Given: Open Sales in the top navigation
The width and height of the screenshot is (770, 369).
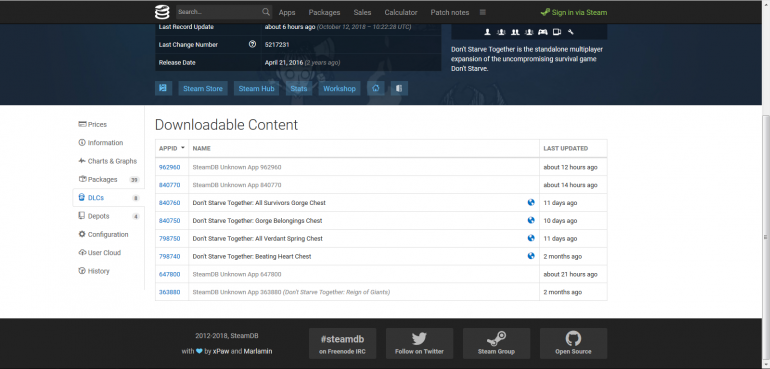Looking at the screenshot, I should click(362, 12).
